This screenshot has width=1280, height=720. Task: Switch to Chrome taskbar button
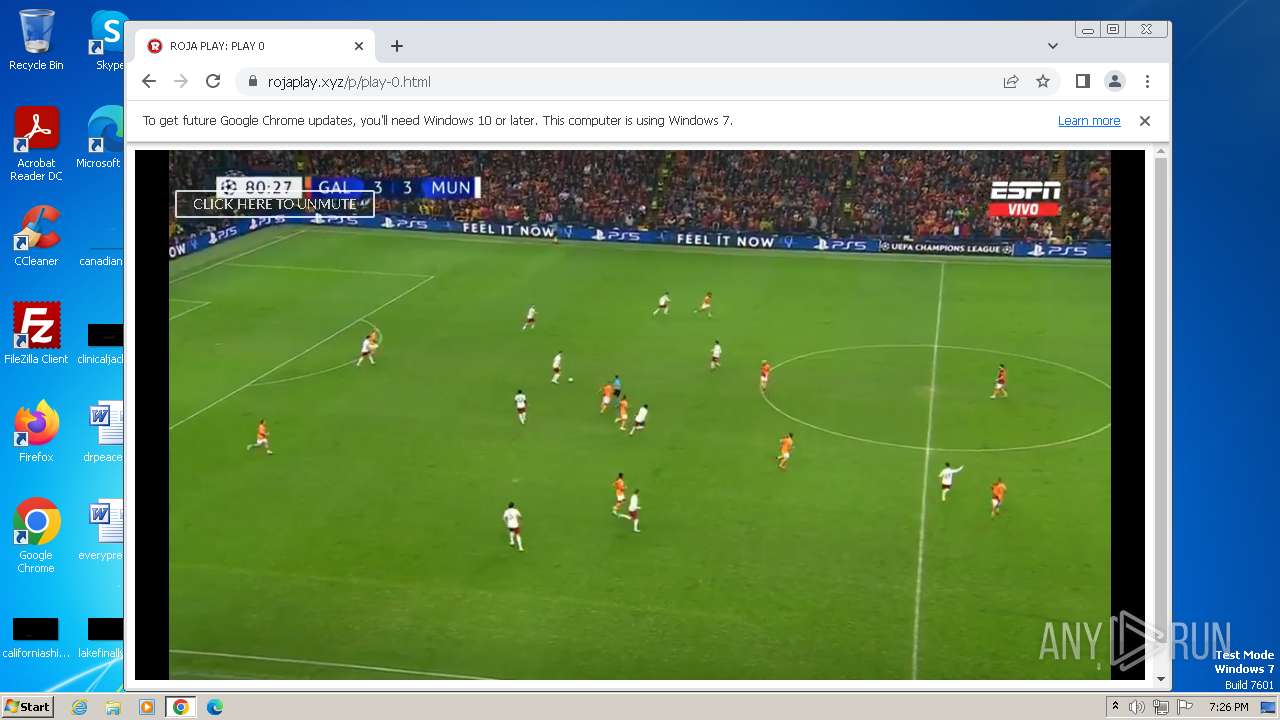181,707
